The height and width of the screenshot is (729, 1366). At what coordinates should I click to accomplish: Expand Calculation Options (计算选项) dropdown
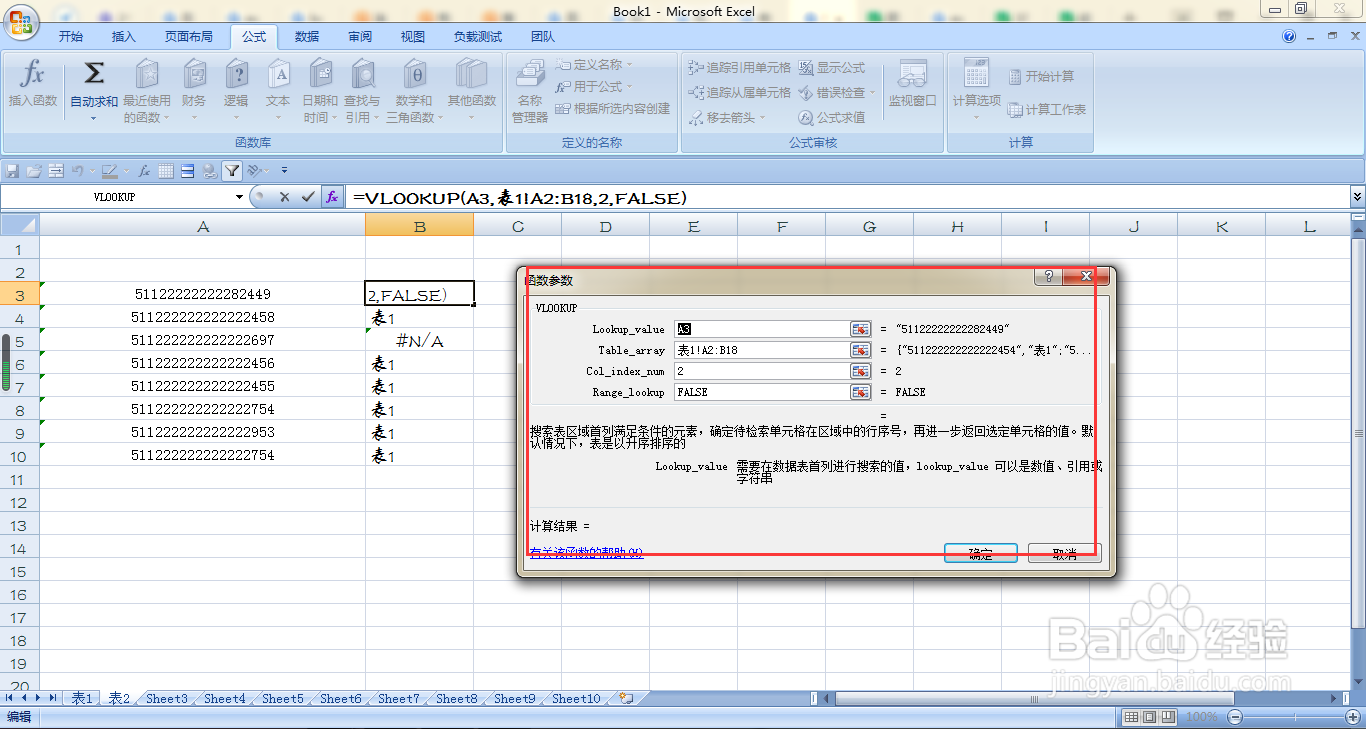tap(977, 117)
